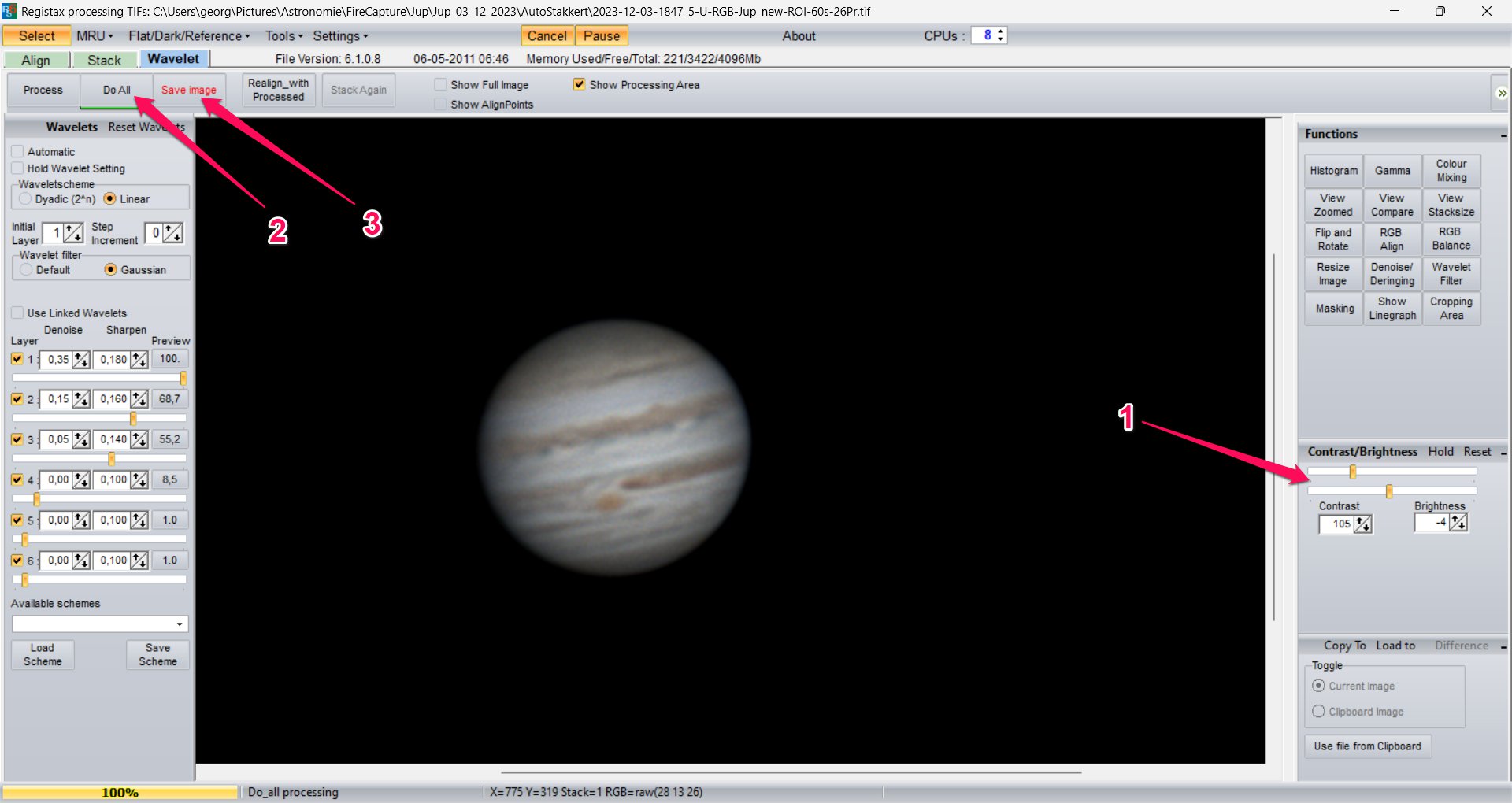
Task: Click the Registax app icon in title bar
Action: pos(9,11)
